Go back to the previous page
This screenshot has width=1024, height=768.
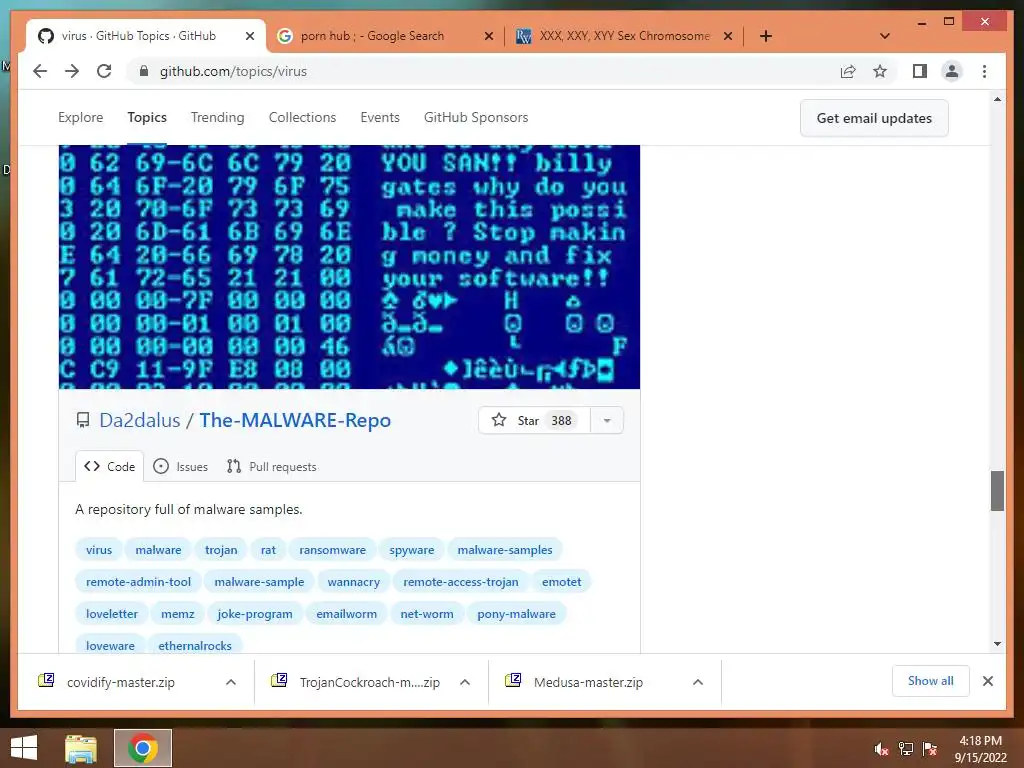click(40, 71)
